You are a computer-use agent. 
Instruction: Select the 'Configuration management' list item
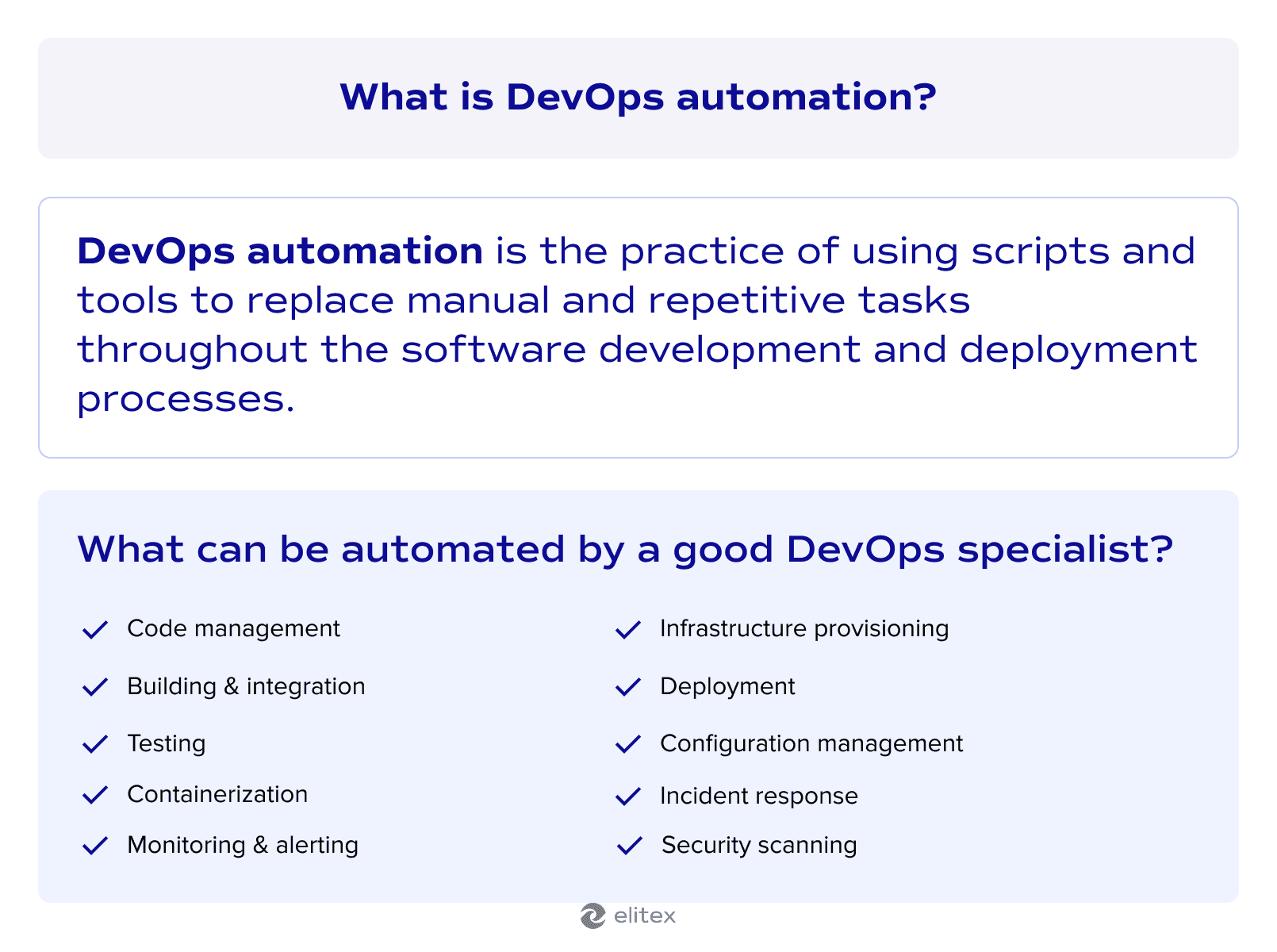click(811, 743)
